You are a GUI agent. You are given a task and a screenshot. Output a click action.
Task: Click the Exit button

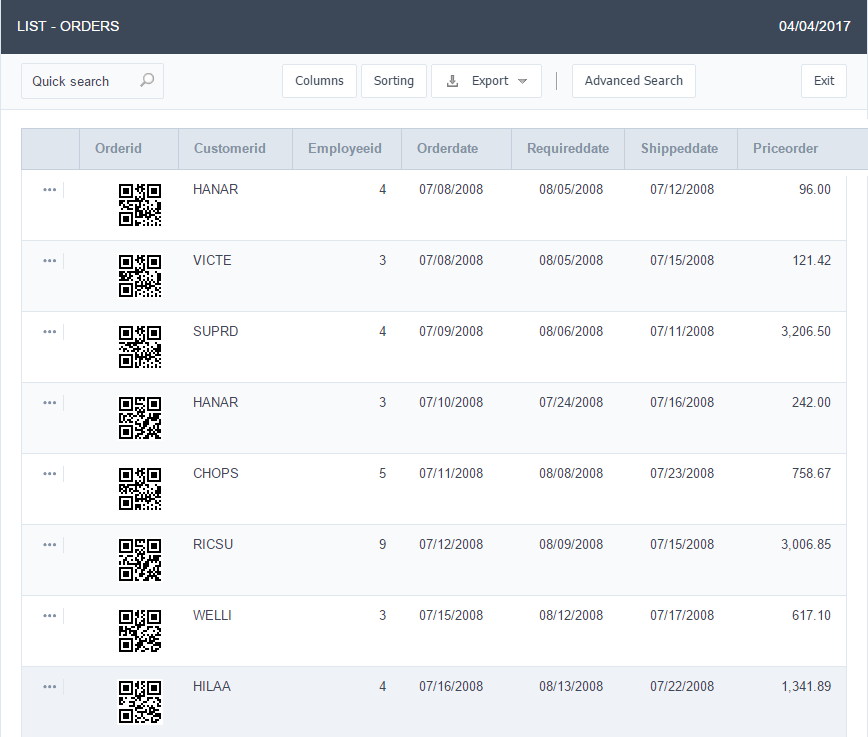click(824, 80)
